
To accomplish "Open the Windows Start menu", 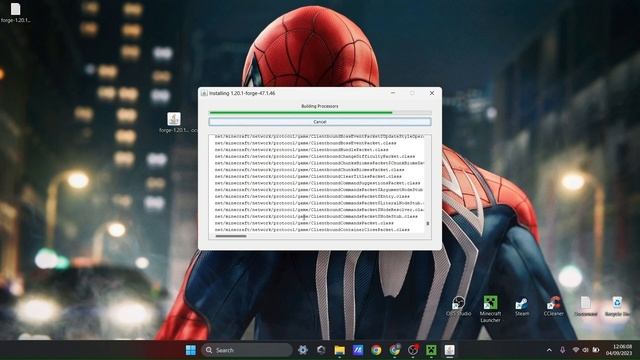I will tap(191, 350).
